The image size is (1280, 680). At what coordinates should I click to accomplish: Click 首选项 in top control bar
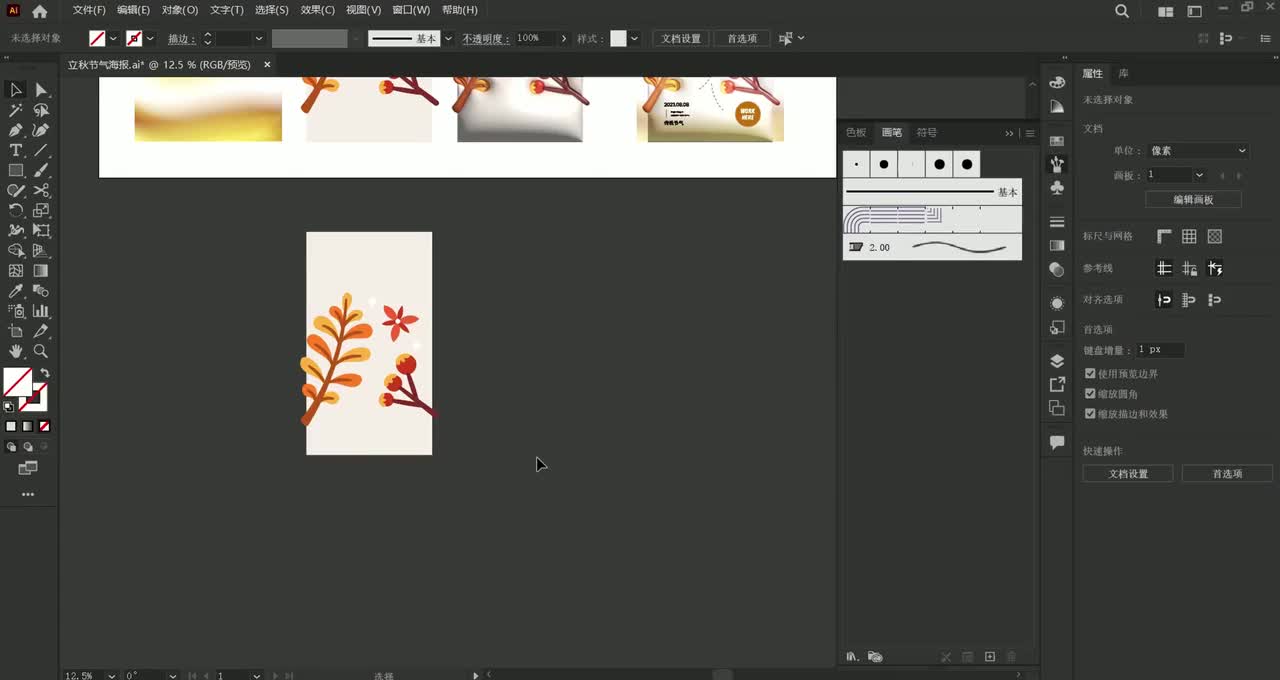coord(742,38)
